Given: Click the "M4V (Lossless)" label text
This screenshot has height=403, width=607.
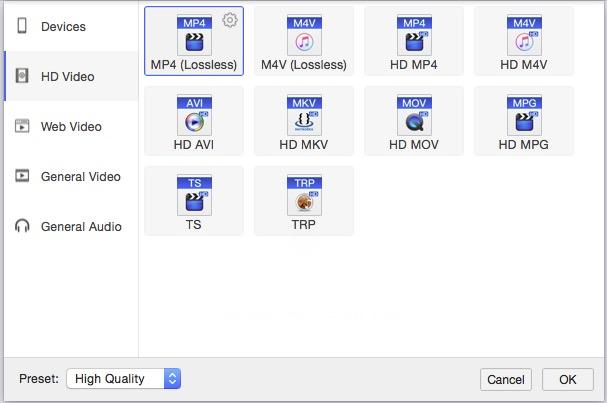Looking at the screenshot, I should coord(304,65).
